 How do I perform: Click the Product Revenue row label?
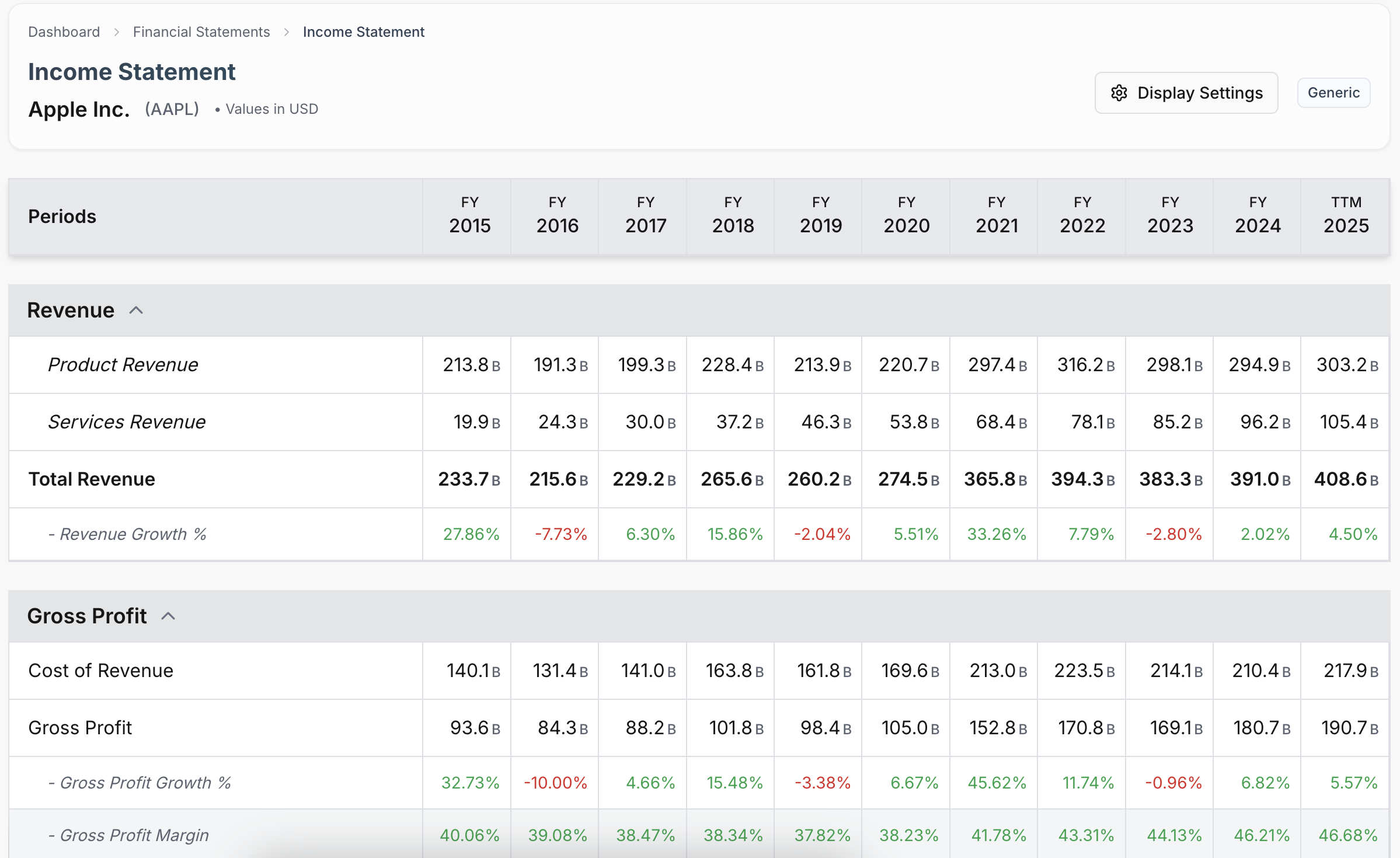123,364
